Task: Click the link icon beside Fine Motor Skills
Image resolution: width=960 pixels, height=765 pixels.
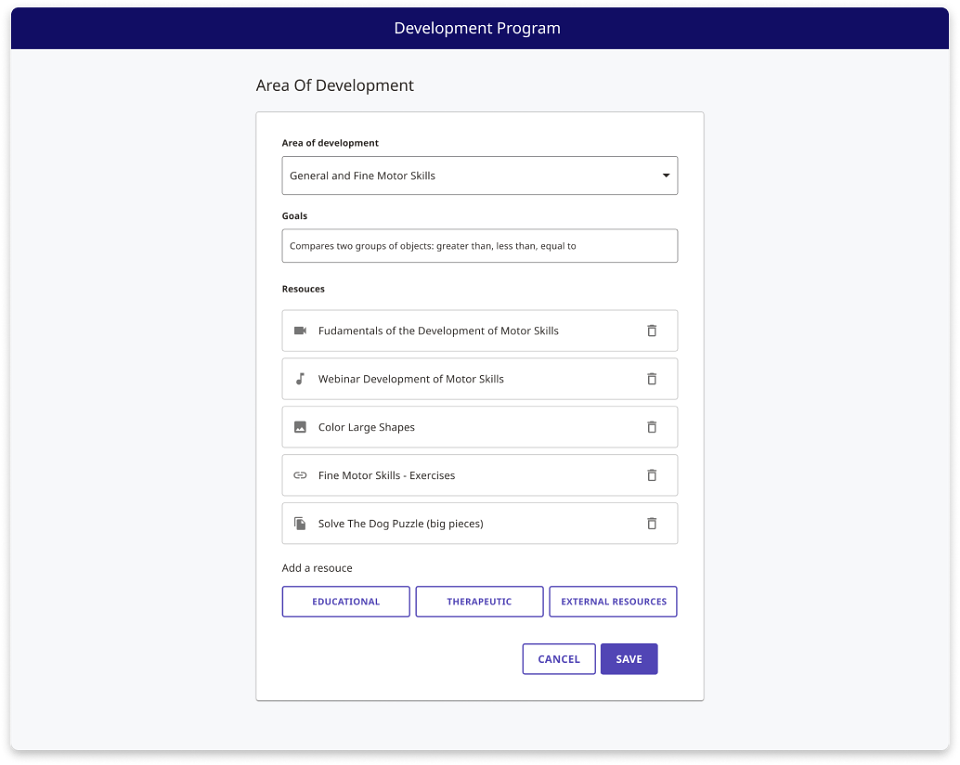Action: pos(300,475)
